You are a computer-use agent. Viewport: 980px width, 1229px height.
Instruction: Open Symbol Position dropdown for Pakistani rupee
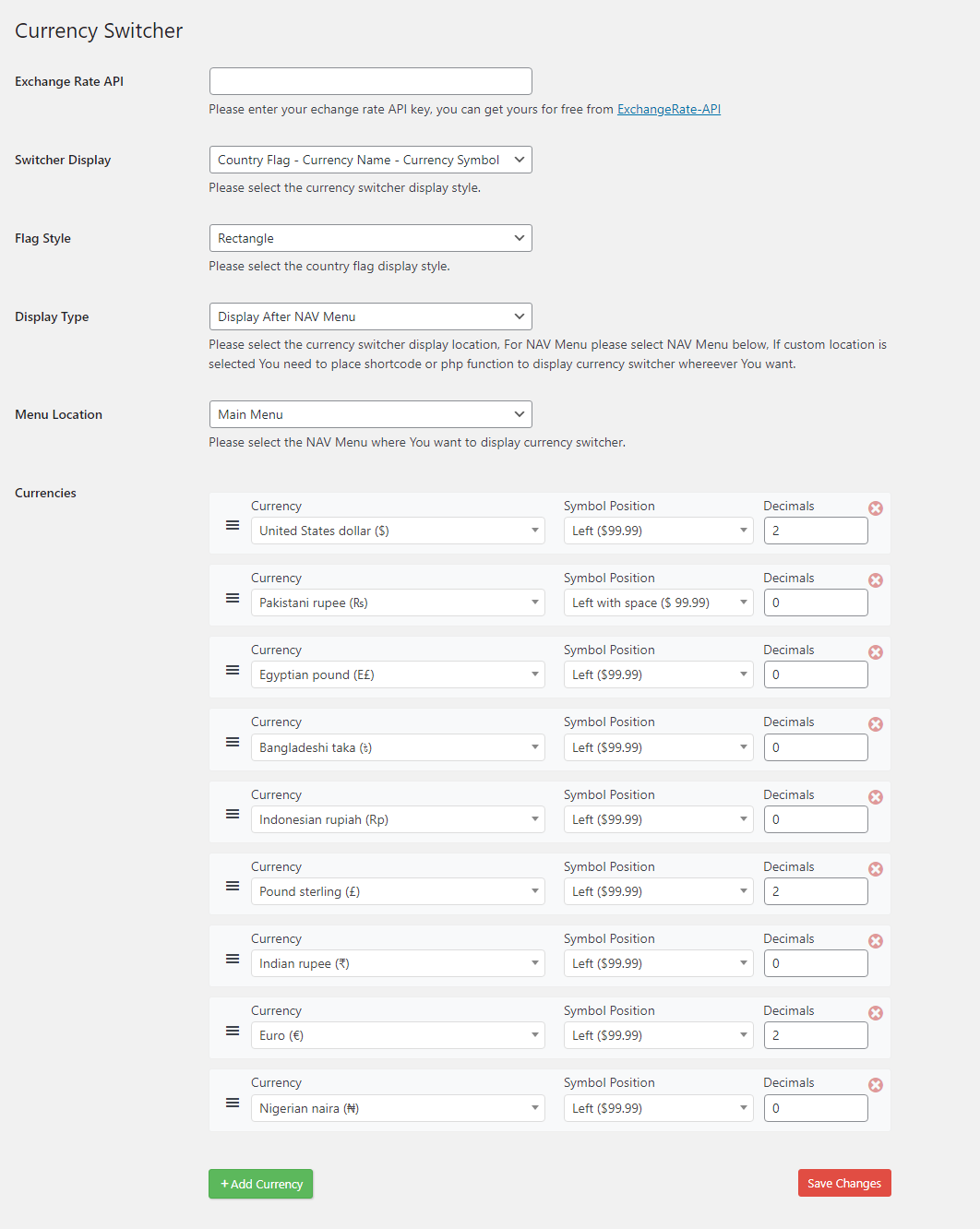pos(658,602)
